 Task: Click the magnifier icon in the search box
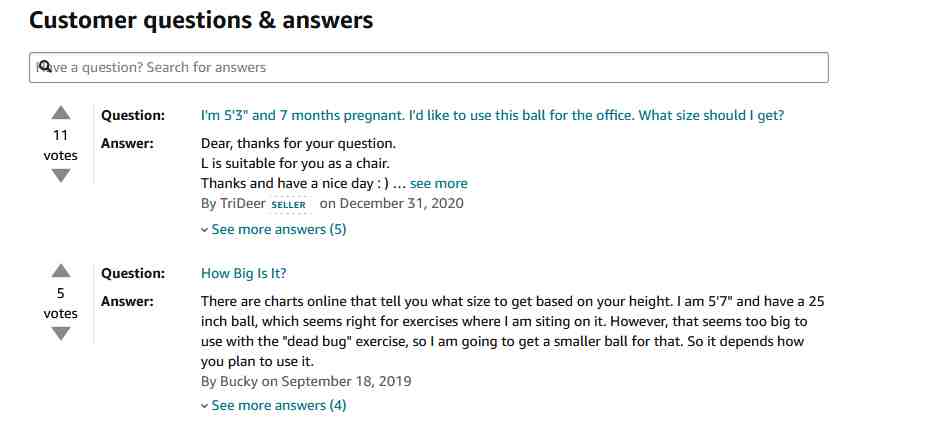click(x=45, y=66)
